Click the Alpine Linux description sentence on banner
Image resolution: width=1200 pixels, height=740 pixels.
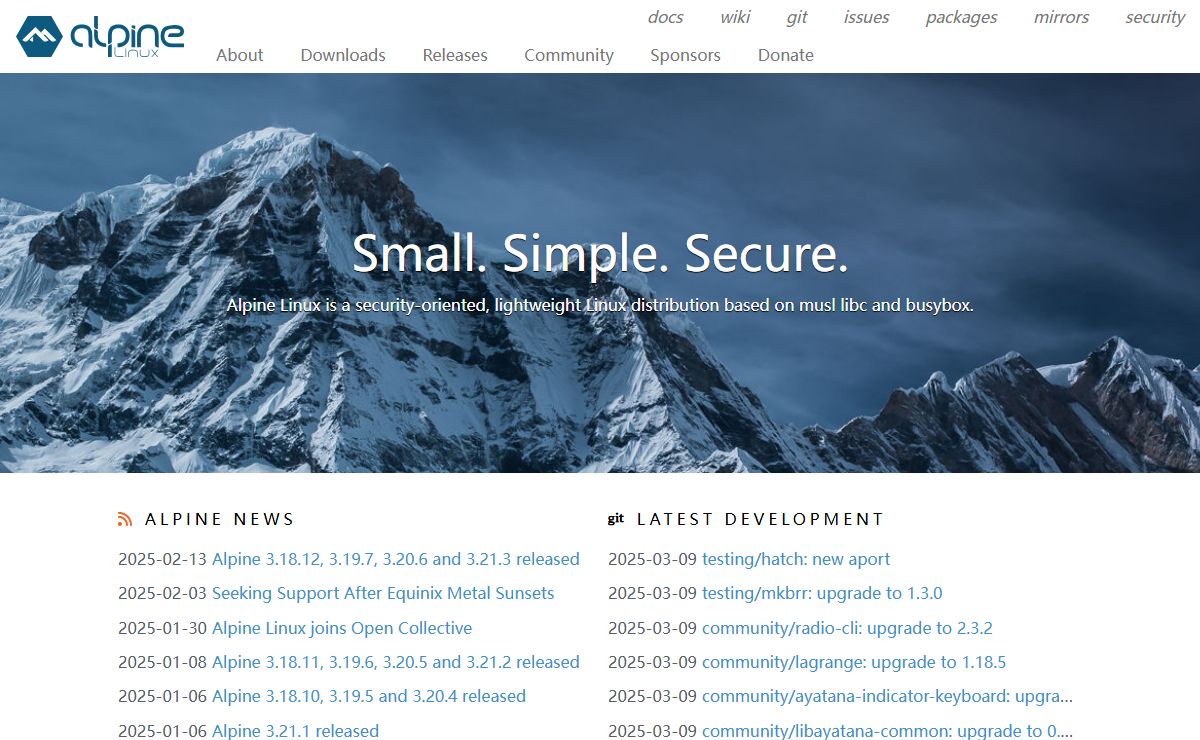tap(600, 305)
